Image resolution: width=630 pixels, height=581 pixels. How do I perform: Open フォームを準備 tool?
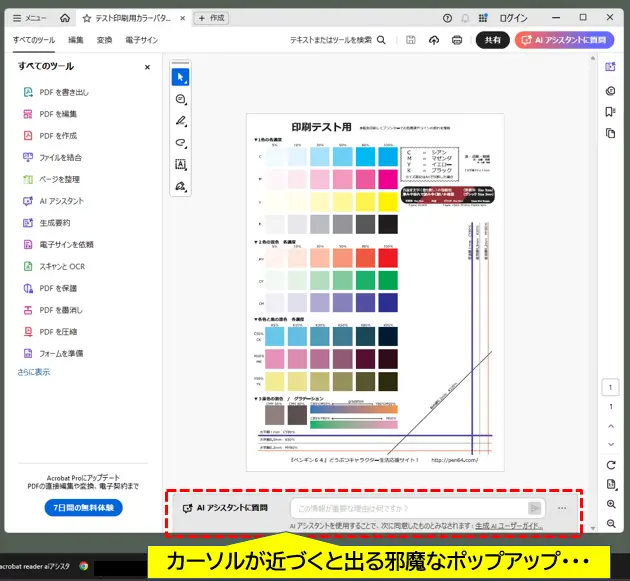53,353
